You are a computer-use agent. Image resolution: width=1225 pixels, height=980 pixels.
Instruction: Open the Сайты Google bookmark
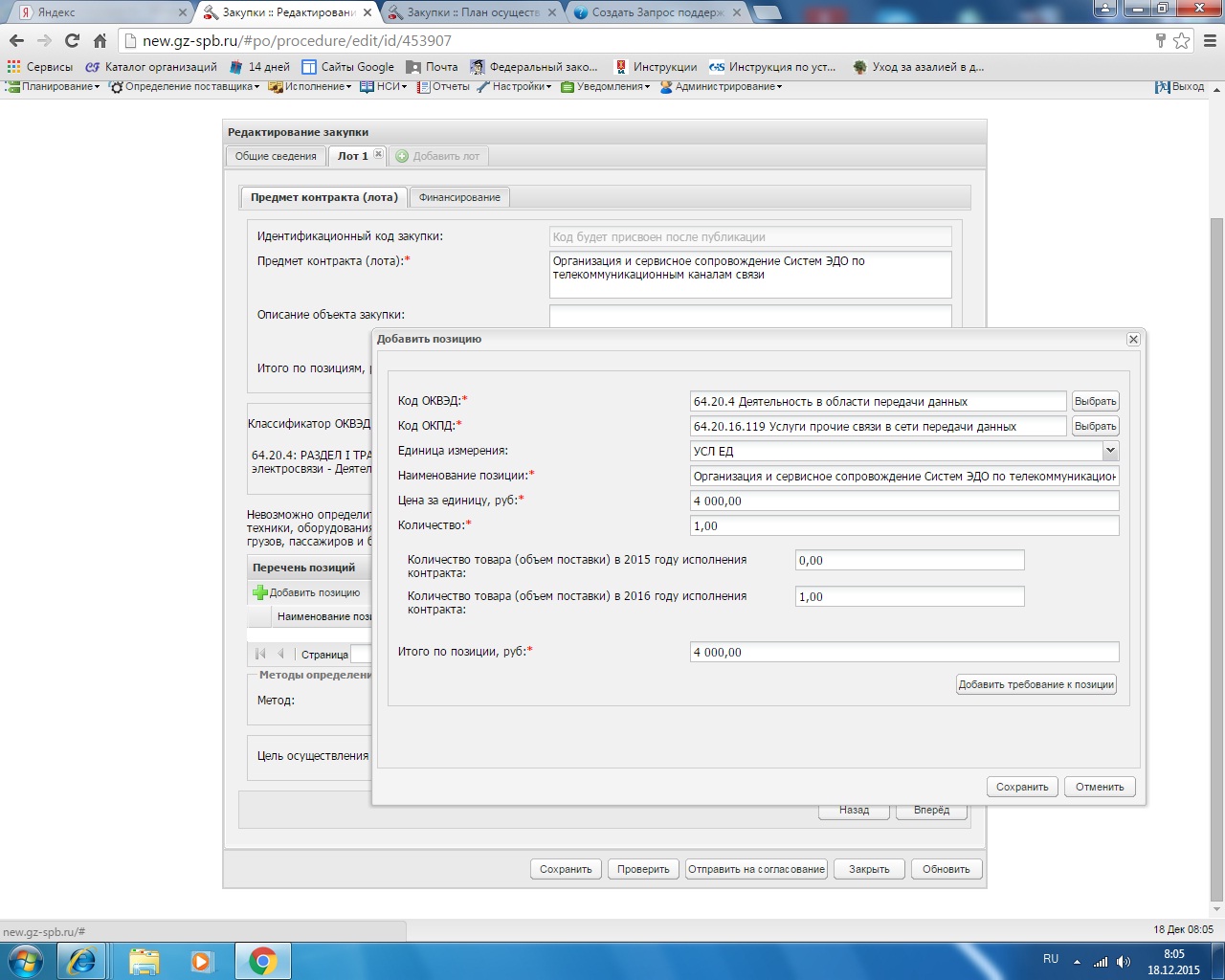[x=347, y=67]
